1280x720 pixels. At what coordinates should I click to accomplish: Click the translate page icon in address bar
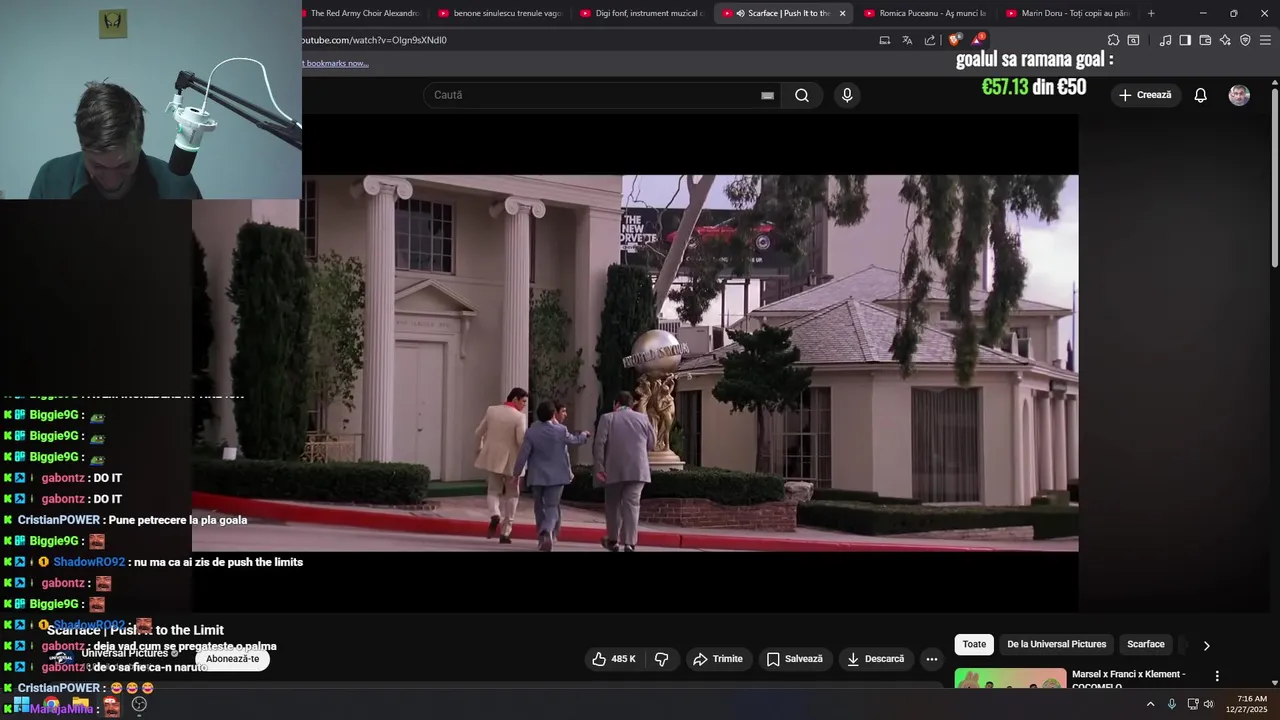pyautogui.click(x=907, y=40)
